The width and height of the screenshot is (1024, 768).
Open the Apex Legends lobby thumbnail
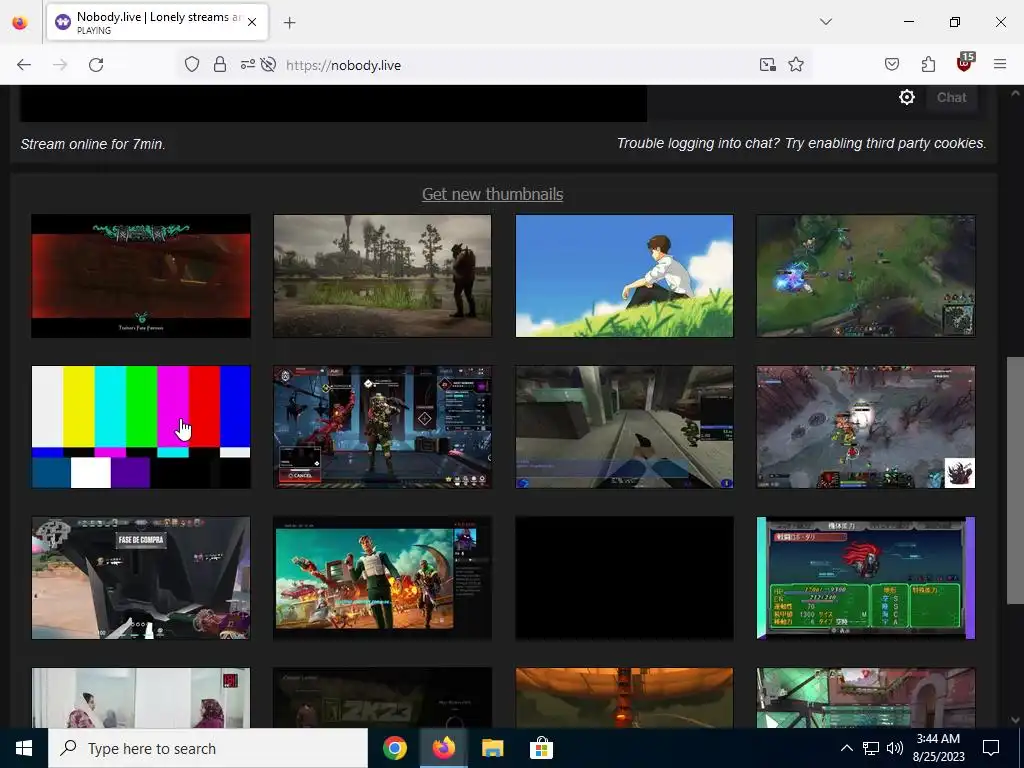coord(382,427)
